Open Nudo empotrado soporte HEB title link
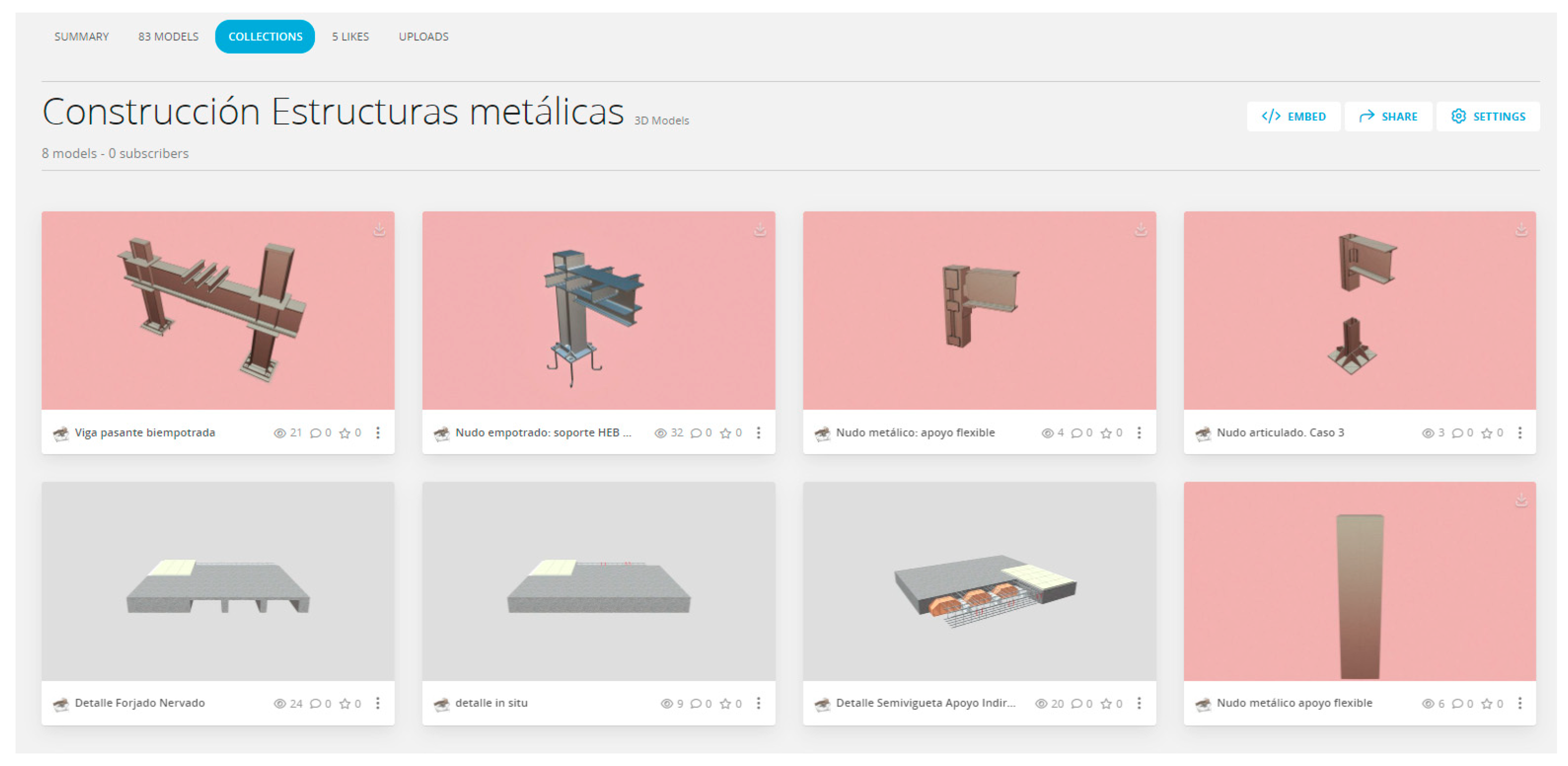Image resolution: width=1568 pixels, height=766 pixels. tap(543, 433)
